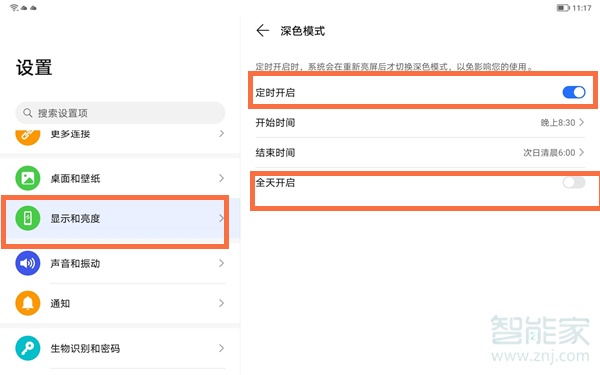Enable the 全天开启 switch
Viewport: 600px width, 375px height.
[x=574, y=183]
